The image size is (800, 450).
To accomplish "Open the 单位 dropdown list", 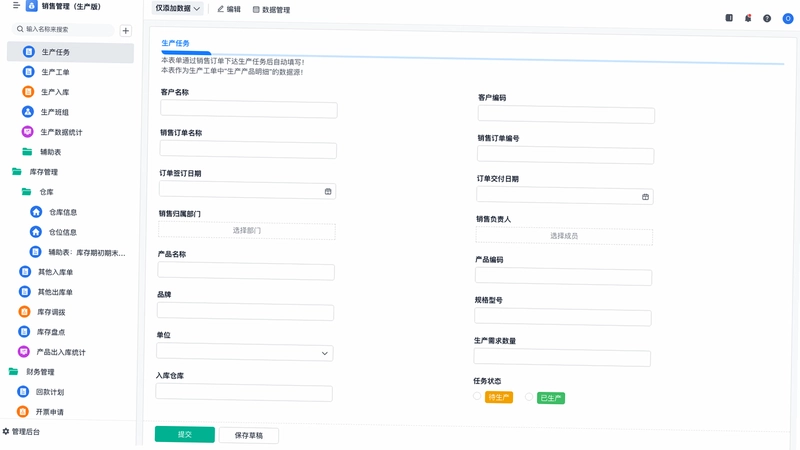I will click(x=244, y=353).
